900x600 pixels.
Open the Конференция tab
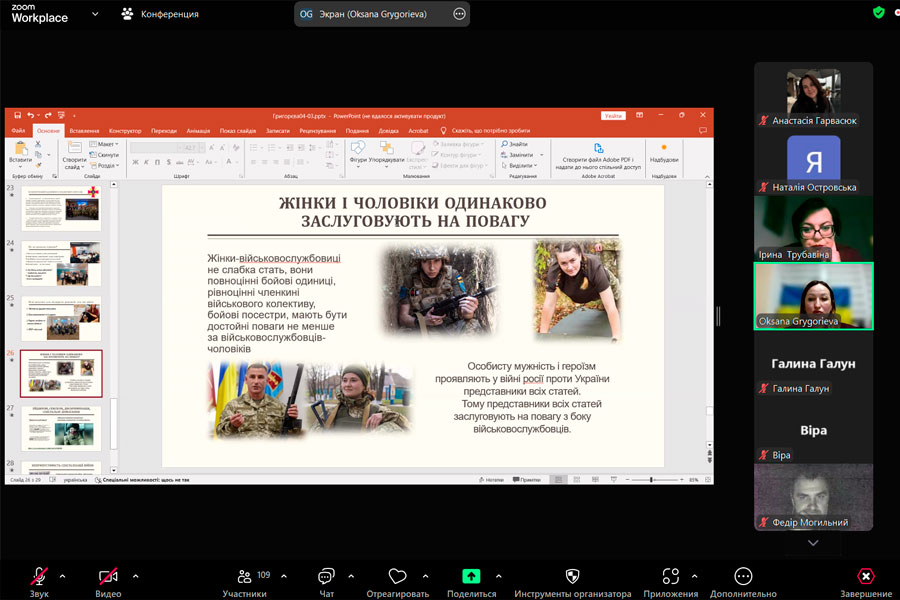(159, 14)
